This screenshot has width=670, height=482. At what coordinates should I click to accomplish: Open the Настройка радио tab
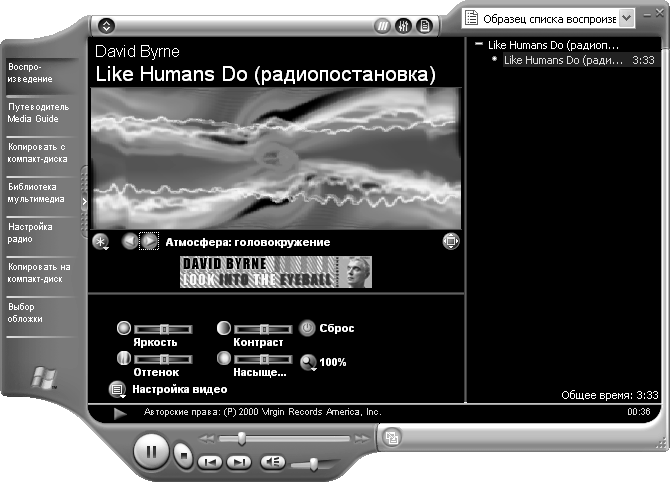point(41,233)
